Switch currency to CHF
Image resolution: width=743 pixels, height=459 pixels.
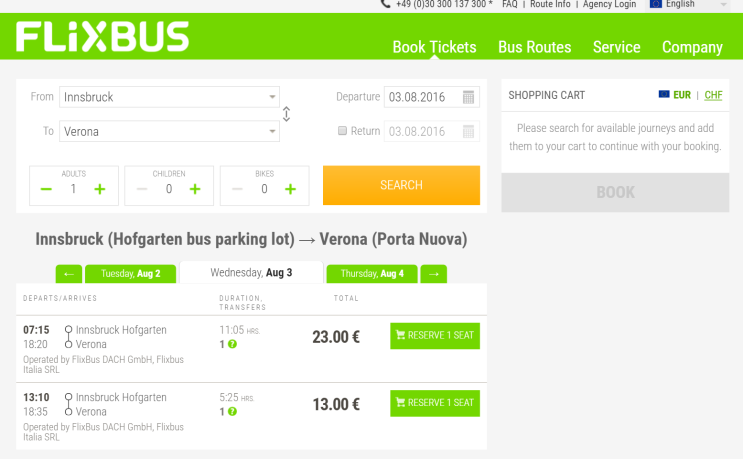(x=713, y=95)
